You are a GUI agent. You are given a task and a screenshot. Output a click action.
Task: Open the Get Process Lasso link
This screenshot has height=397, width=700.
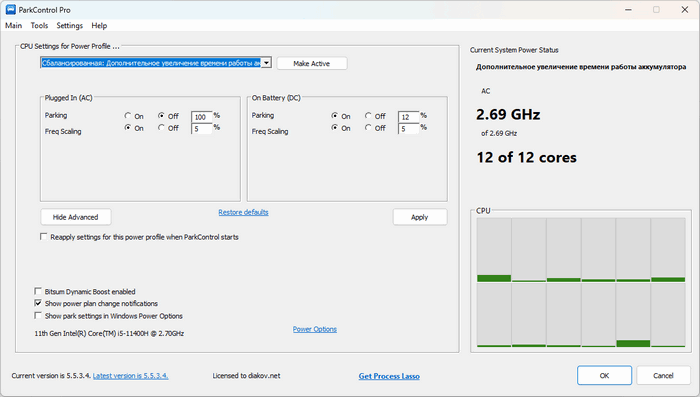click(x=389, y=376)
